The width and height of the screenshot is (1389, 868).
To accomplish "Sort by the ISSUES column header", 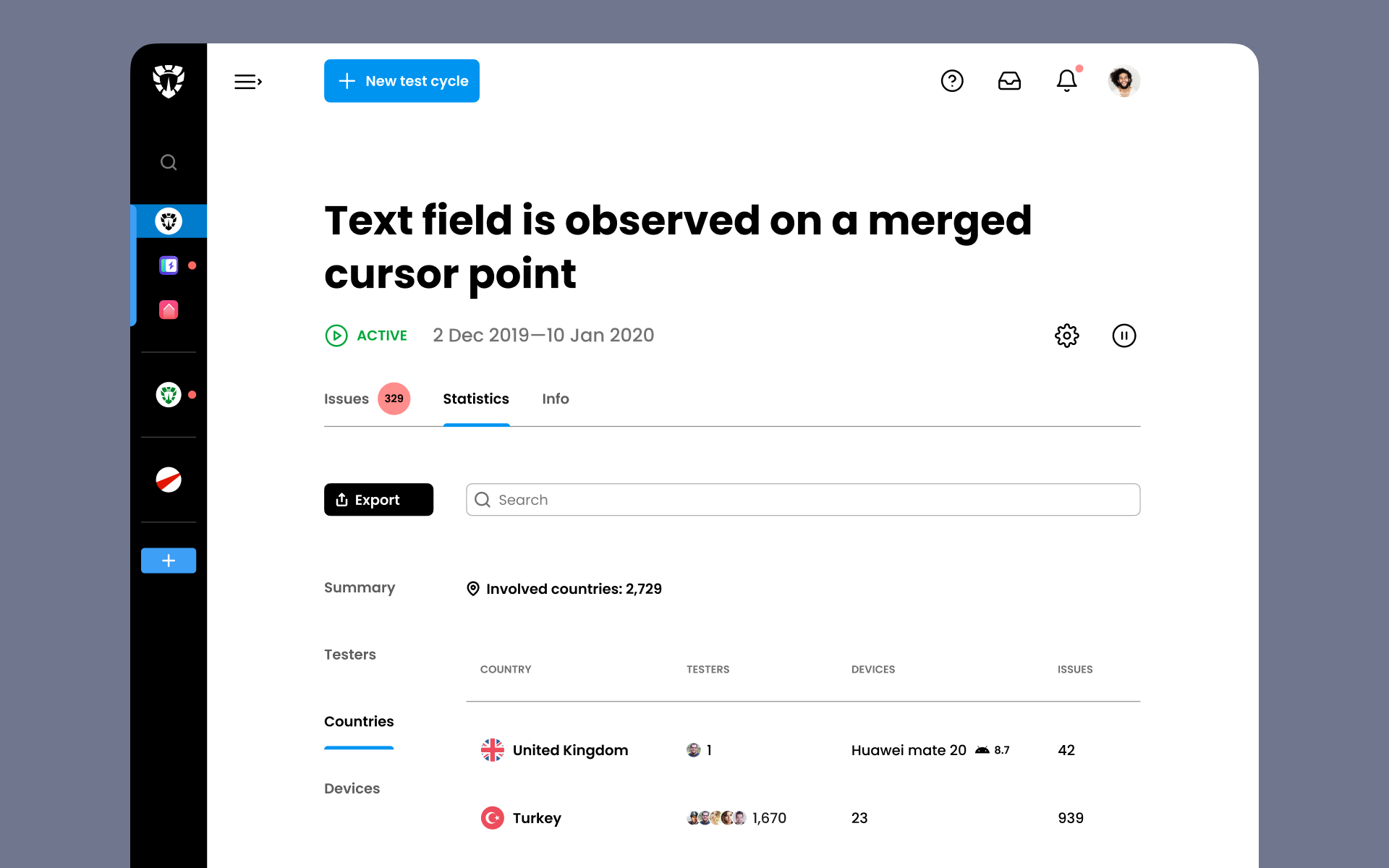I will pyautogui.click(x=1075, y=669).
